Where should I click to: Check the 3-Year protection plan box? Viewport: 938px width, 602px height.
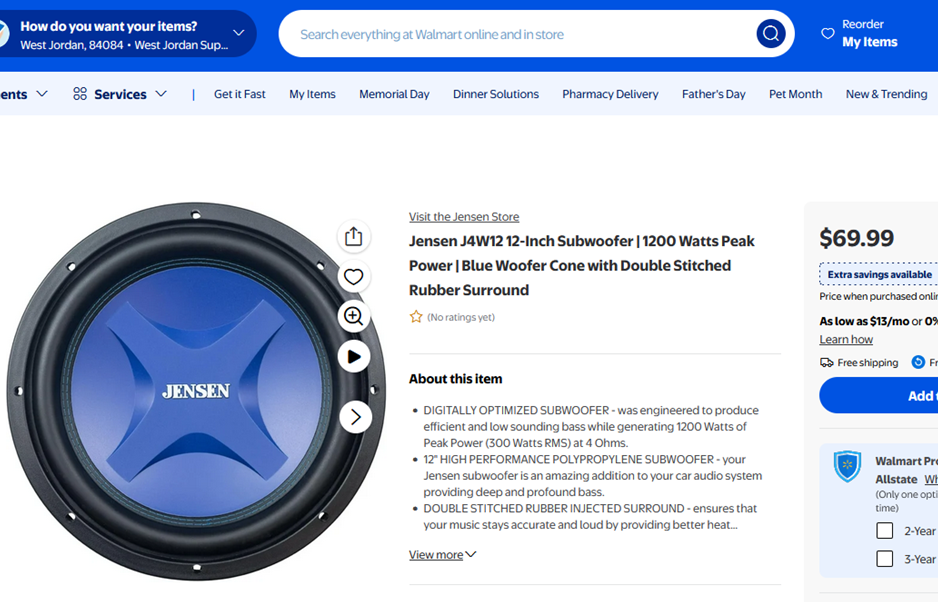click(x=884, y=559)
